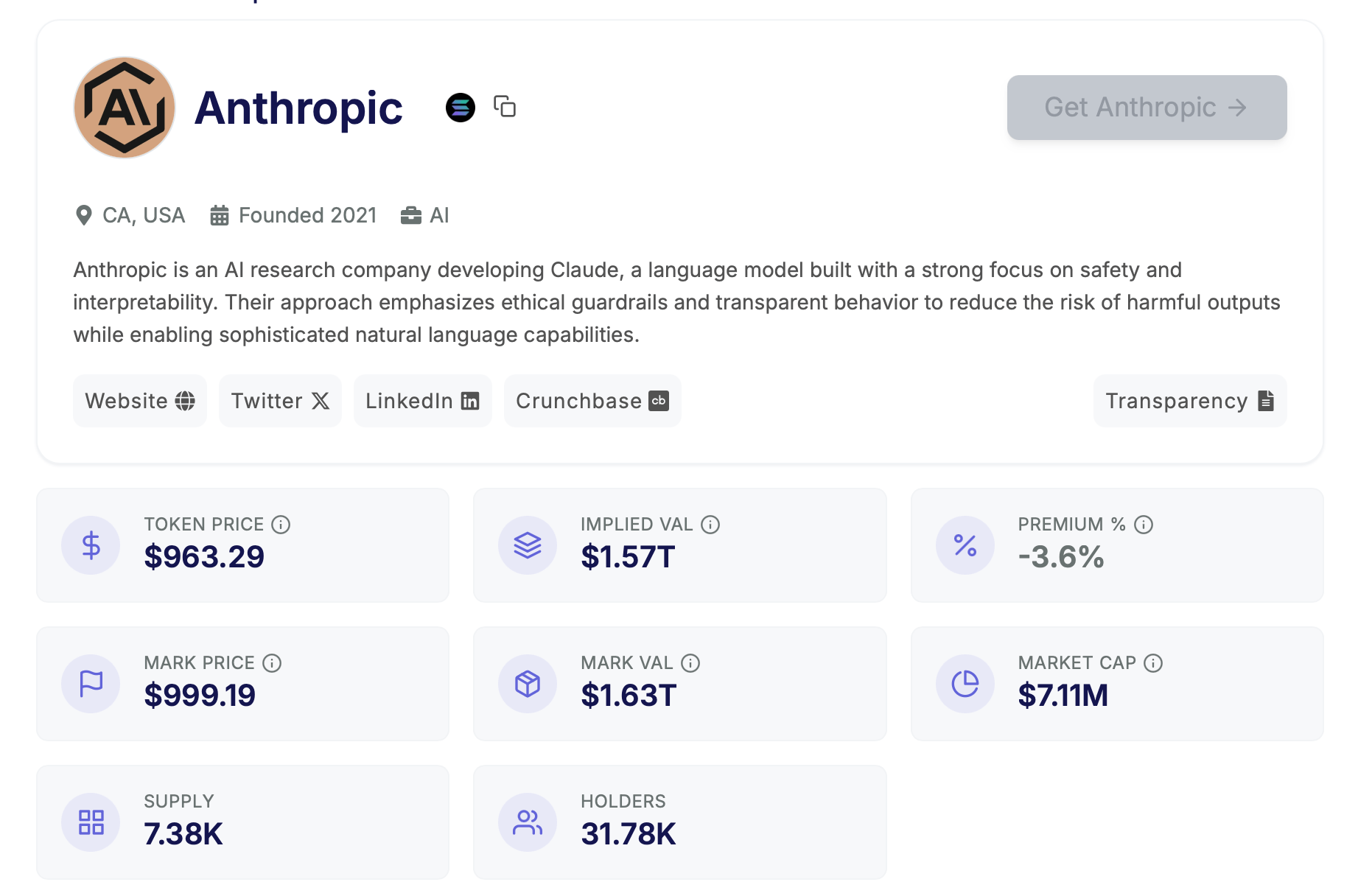The image size is (1372, 896).
Task: Open the Transparency document
Action: coord(1190,401)
